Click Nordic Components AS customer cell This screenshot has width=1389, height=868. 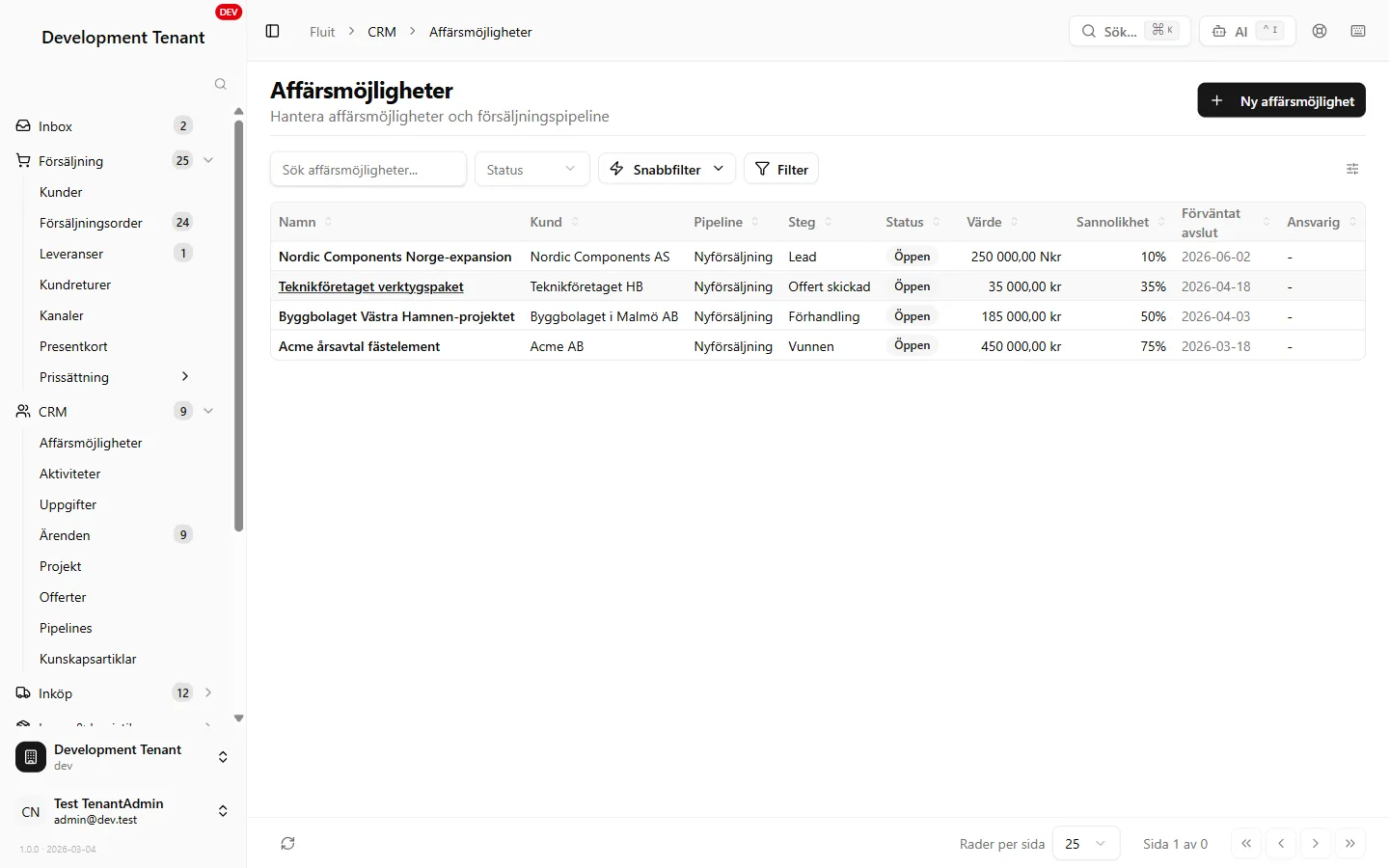[600, 257]
